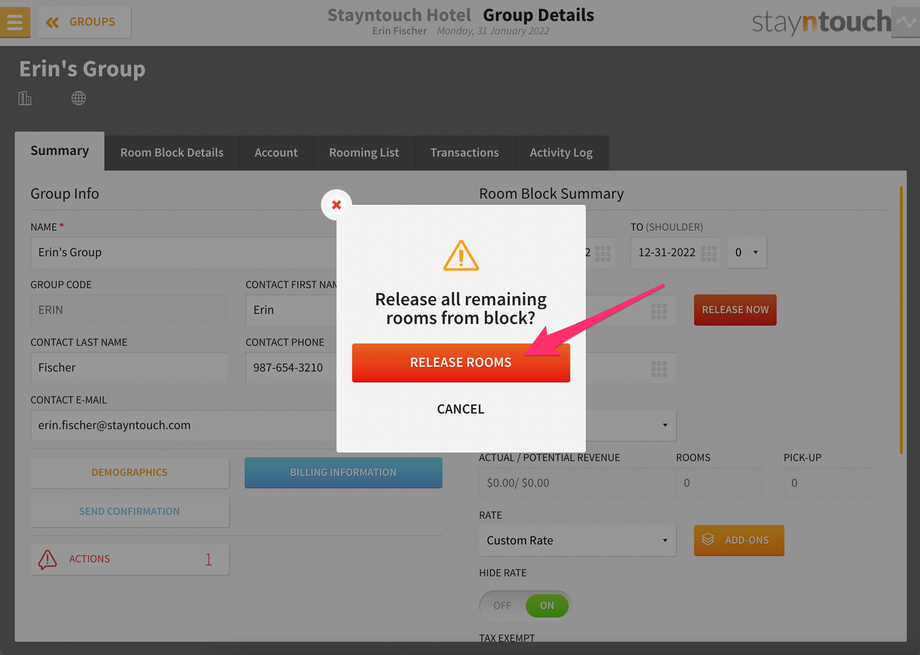Cancel the release rooms dialog
920x655 pixels.
click(461, 409)
